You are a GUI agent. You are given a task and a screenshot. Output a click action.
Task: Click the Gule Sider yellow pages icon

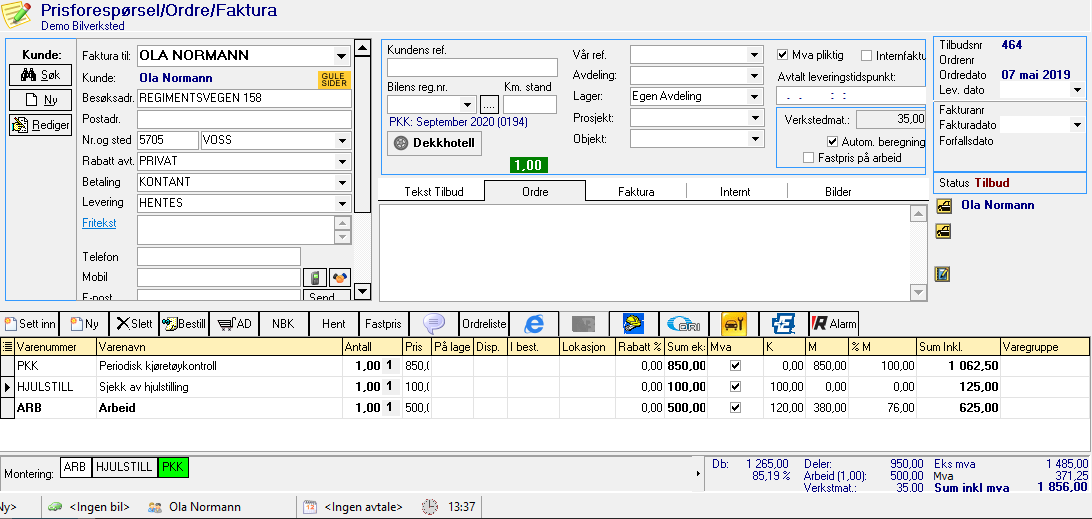click(x=333, y=80)
